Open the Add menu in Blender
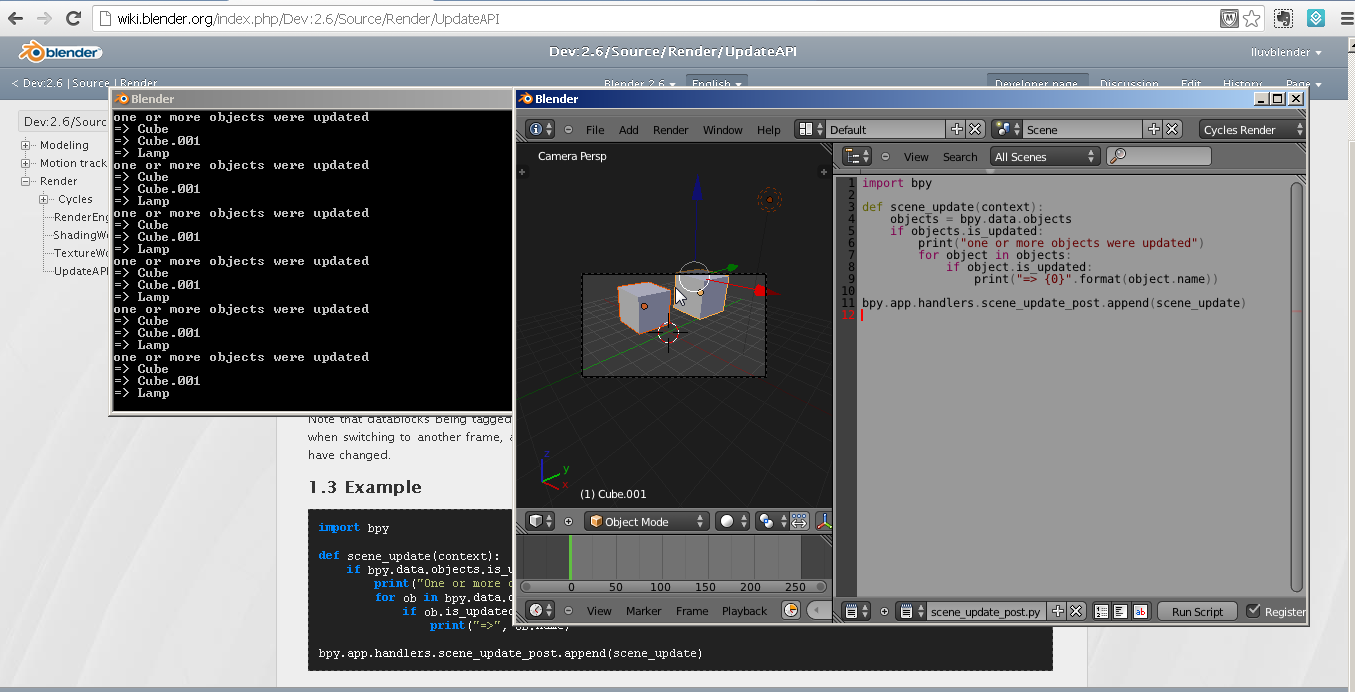The width and height of the screenshot is (1355, 692). [628, 130]
